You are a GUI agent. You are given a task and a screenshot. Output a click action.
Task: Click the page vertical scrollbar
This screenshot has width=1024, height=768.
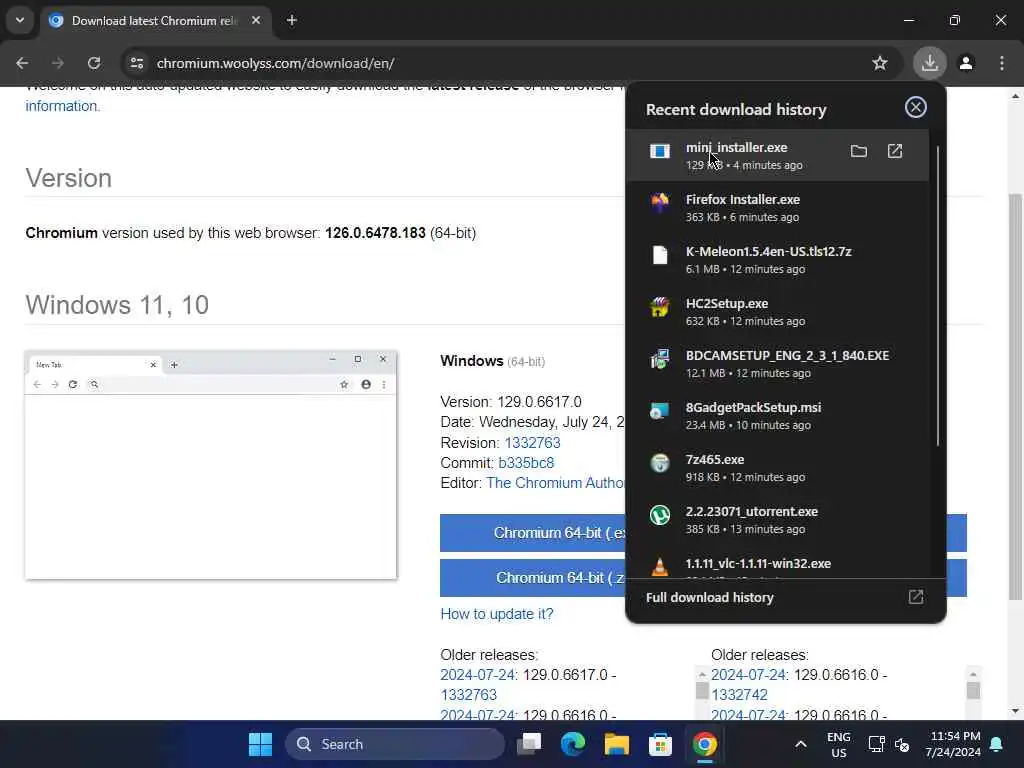(x=1015, y=398)
